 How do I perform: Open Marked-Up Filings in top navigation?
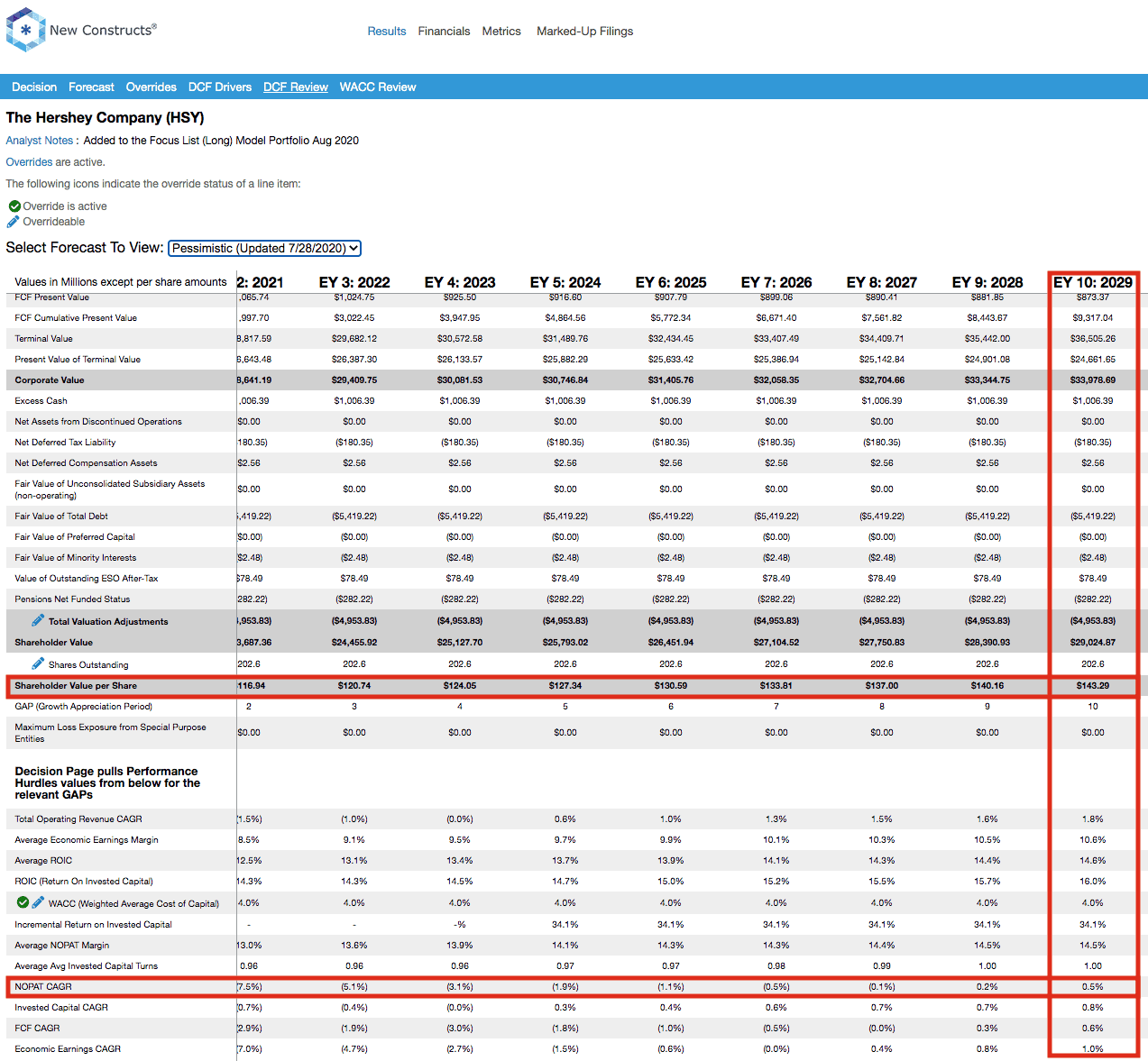(584, 32)
